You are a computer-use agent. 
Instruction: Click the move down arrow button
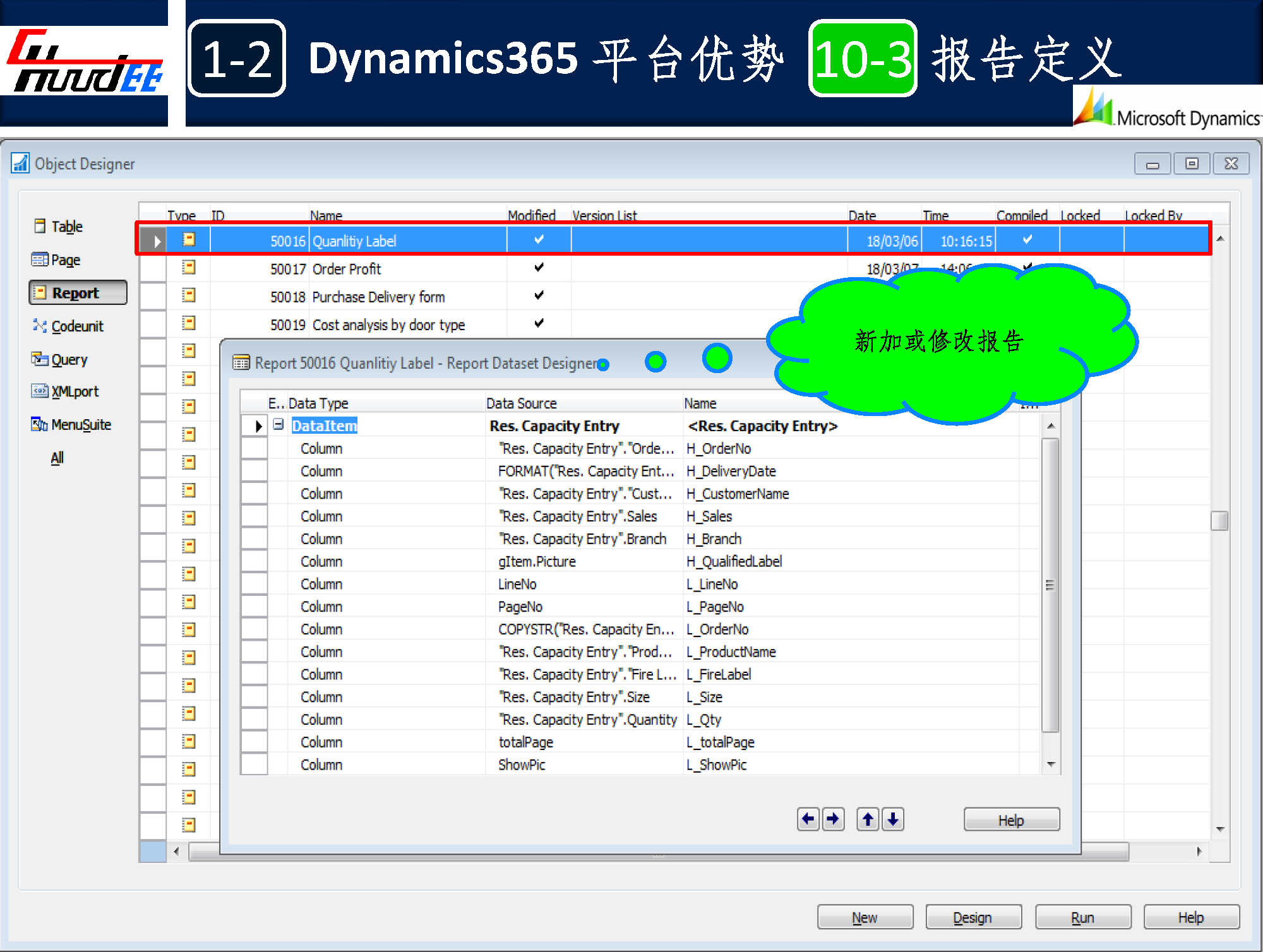(x=892, y=819)
